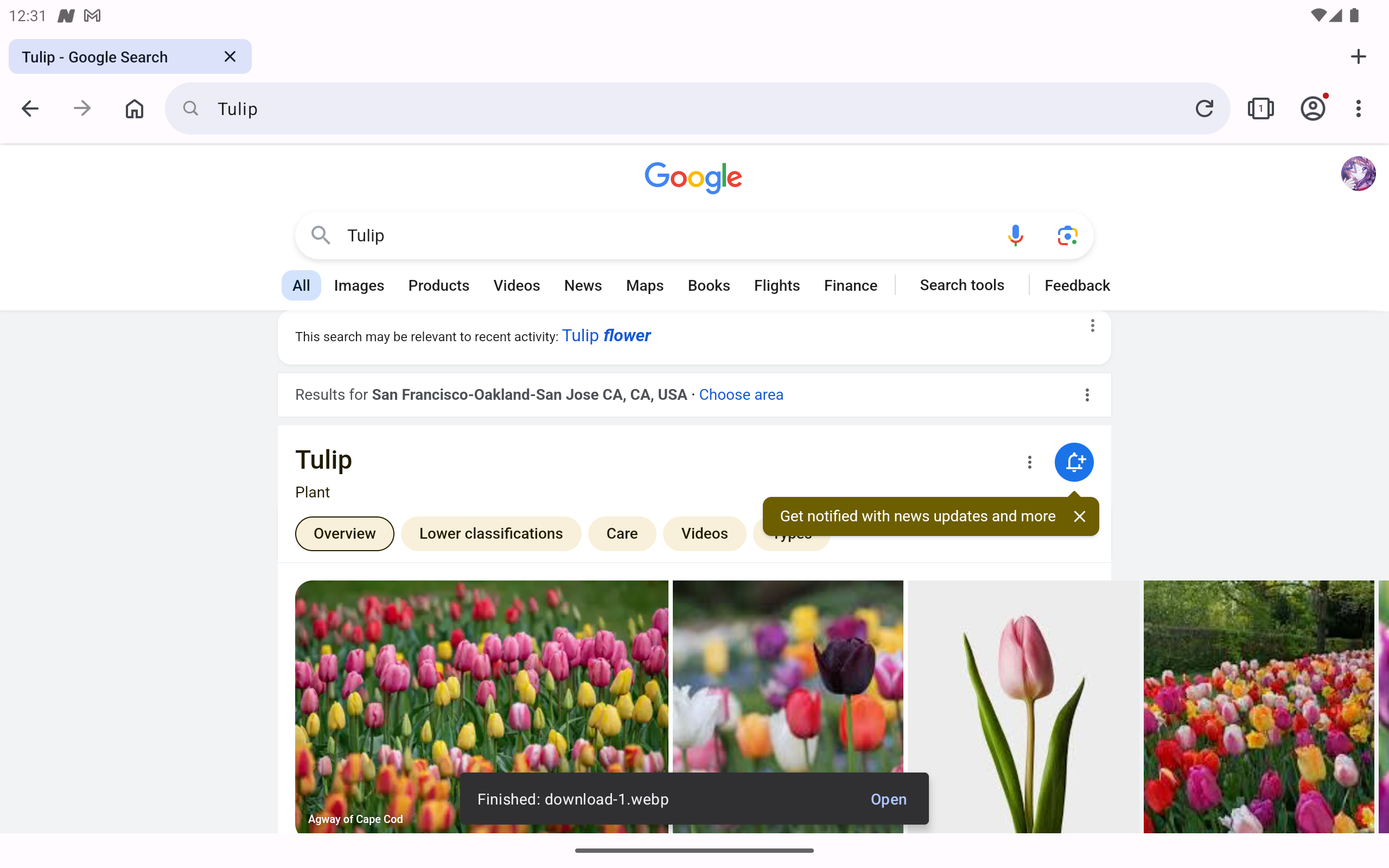Open more options for recent activity card

click(x=1092, y=325)
